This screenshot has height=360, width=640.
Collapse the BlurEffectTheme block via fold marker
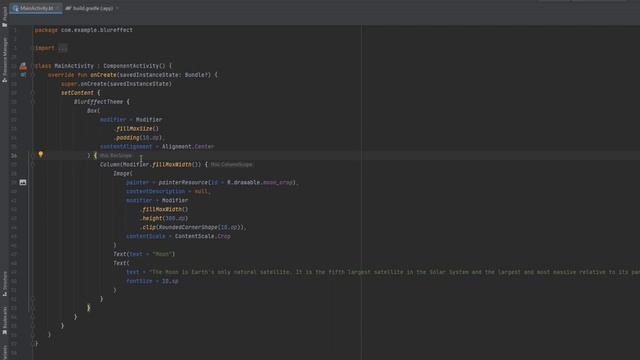pyautogui.click(x=33, y=102)
